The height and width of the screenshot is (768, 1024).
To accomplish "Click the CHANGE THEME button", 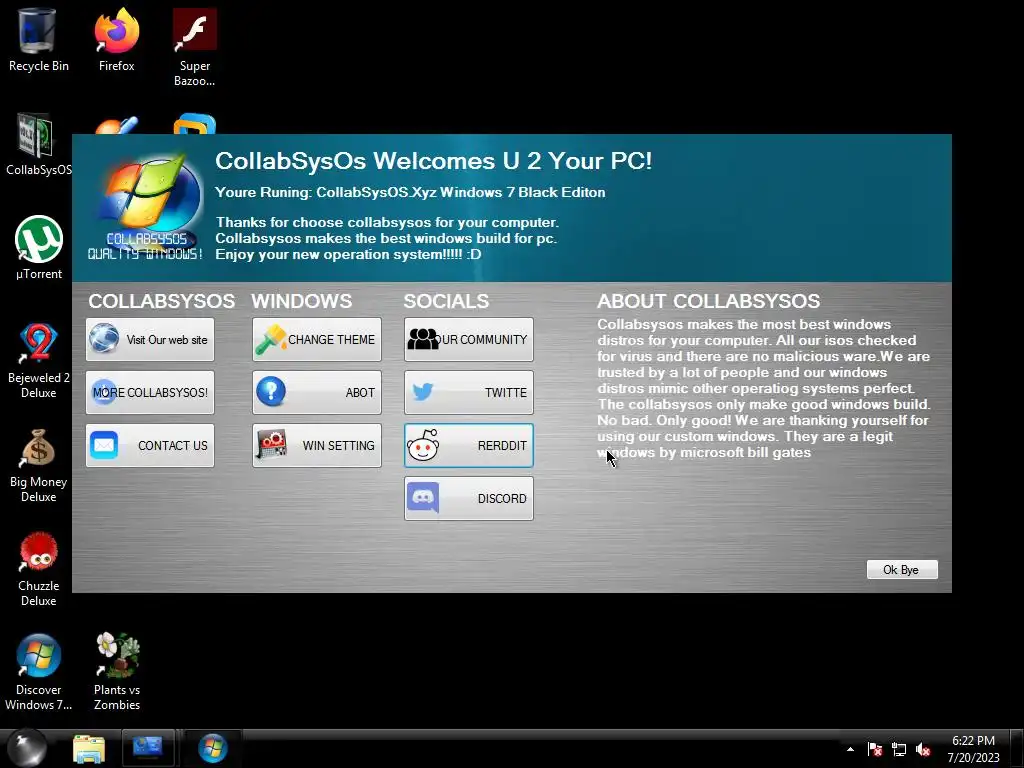I will (x=317, y=340).
